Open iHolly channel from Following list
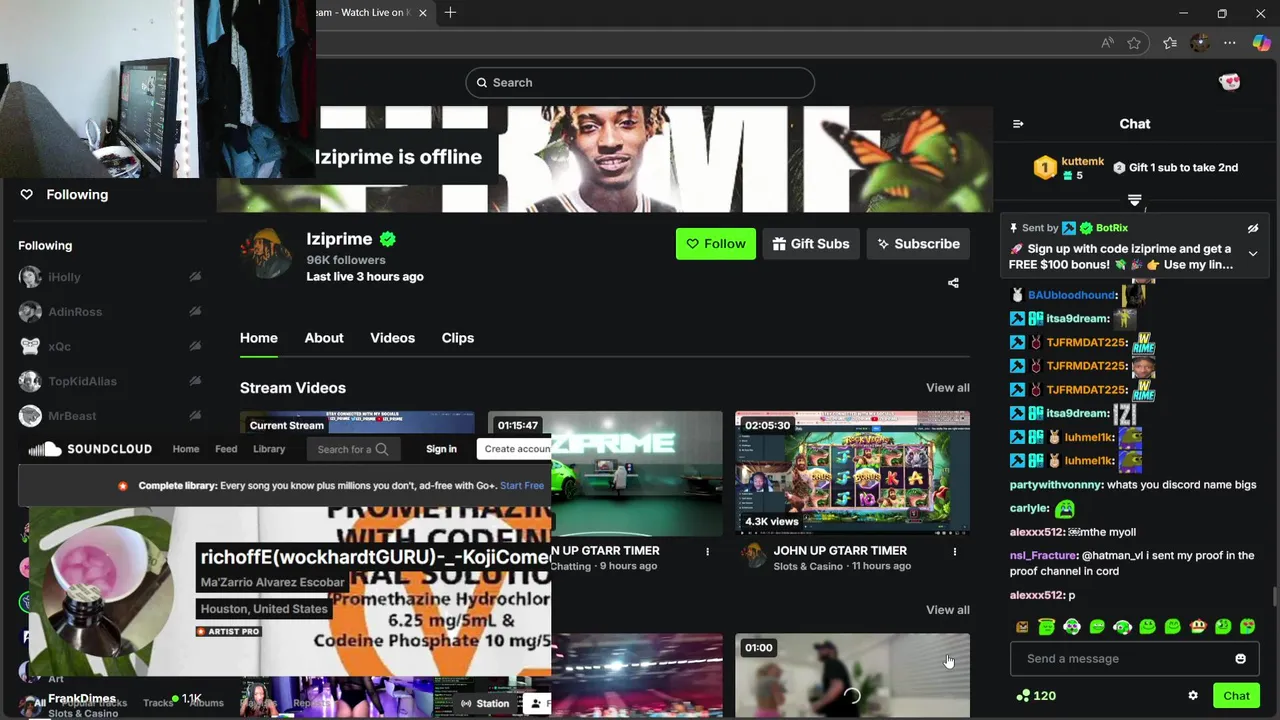1280x720 pixels. coord(64,277)
